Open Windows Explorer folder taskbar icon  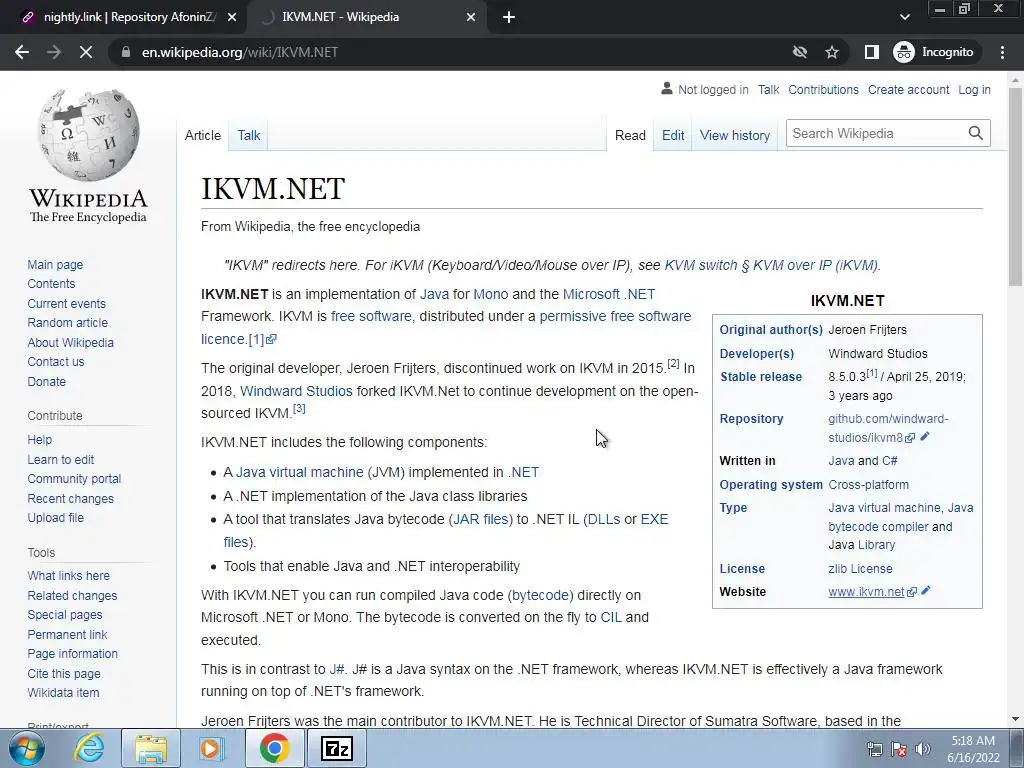point(151,748)
